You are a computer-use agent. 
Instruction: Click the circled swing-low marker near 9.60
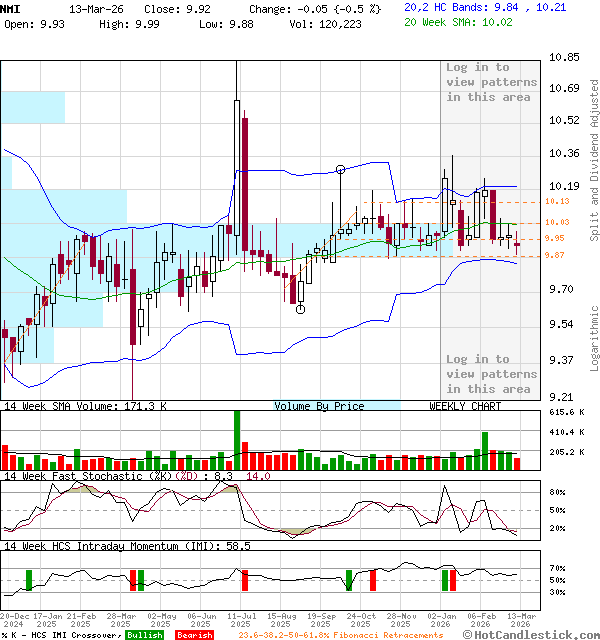tap(300, 309)
